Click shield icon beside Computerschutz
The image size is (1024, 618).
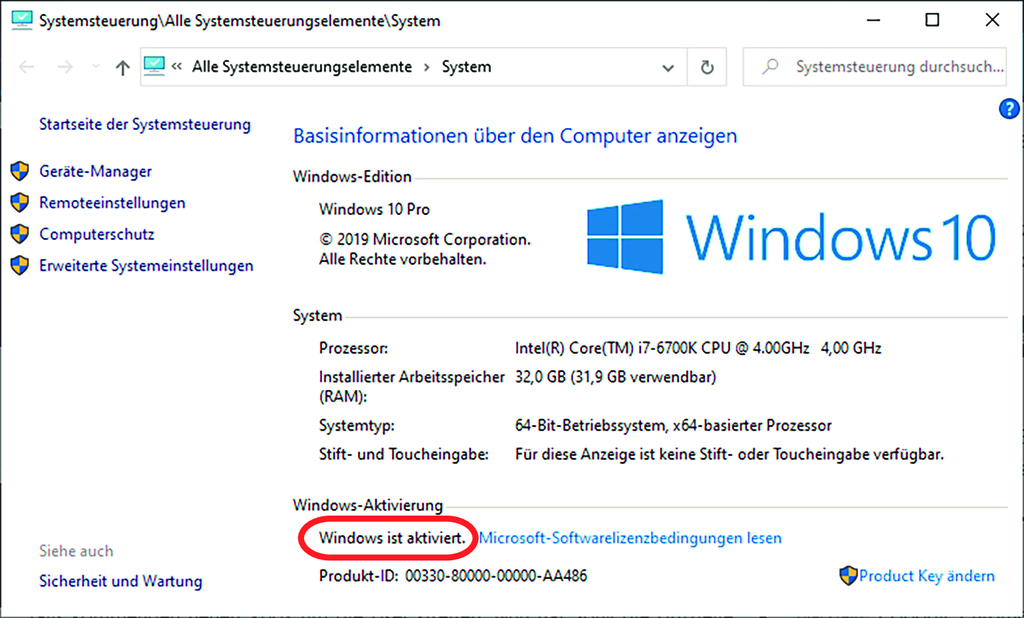[20, 234]
